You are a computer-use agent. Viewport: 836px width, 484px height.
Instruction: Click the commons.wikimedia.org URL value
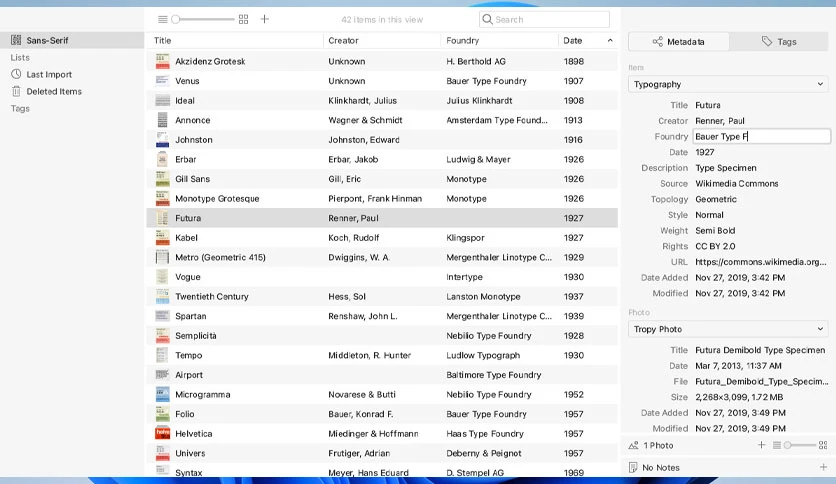(761, 262)
